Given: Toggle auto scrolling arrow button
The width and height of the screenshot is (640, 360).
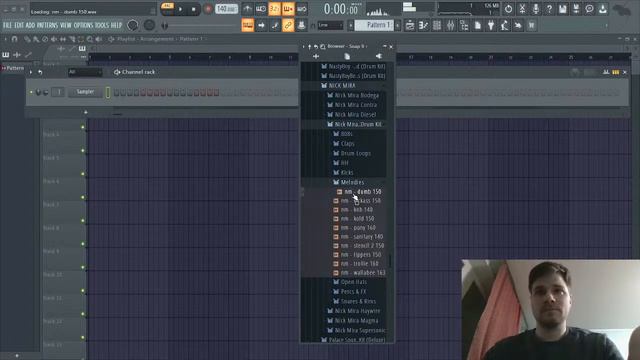Looking at the screenshot, I should 261,25.
